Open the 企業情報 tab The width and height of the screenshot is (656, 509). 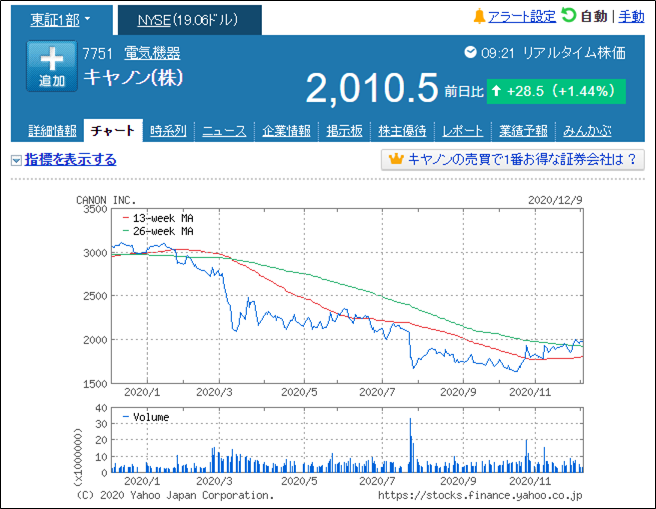point(287,131)
